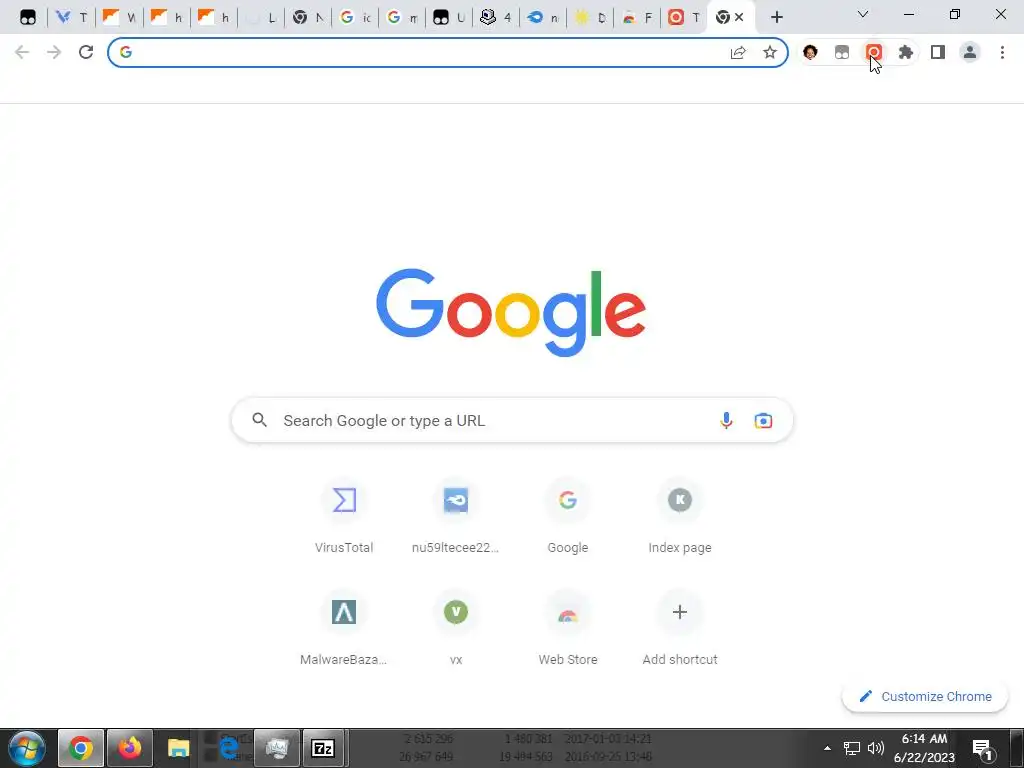
Task: Launch Firefox from the taskbar
Action: [x=130, y=748]
